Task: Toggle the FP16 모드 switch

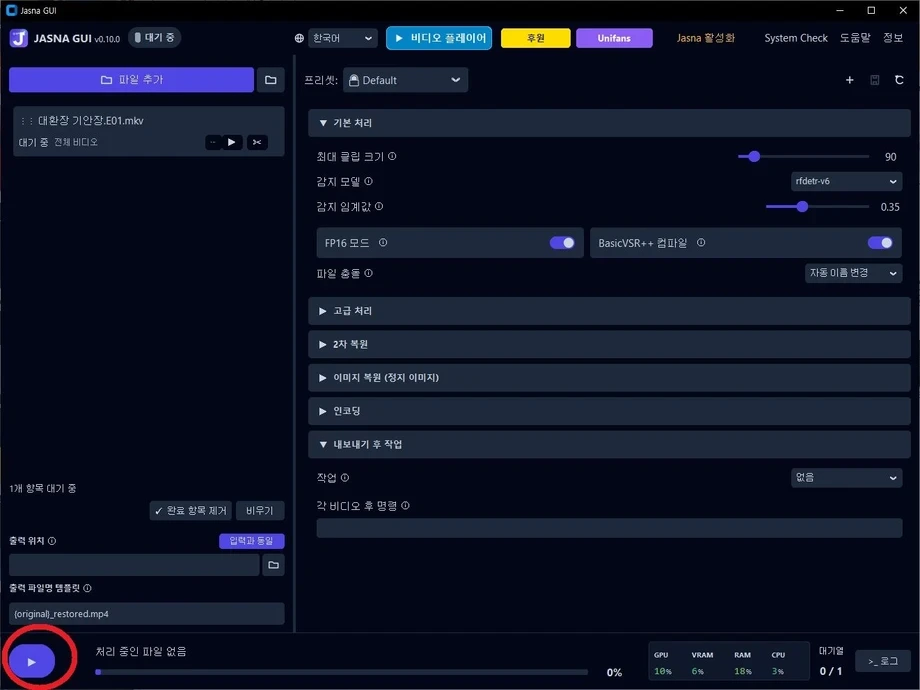Action: click(x=562, y=243)
